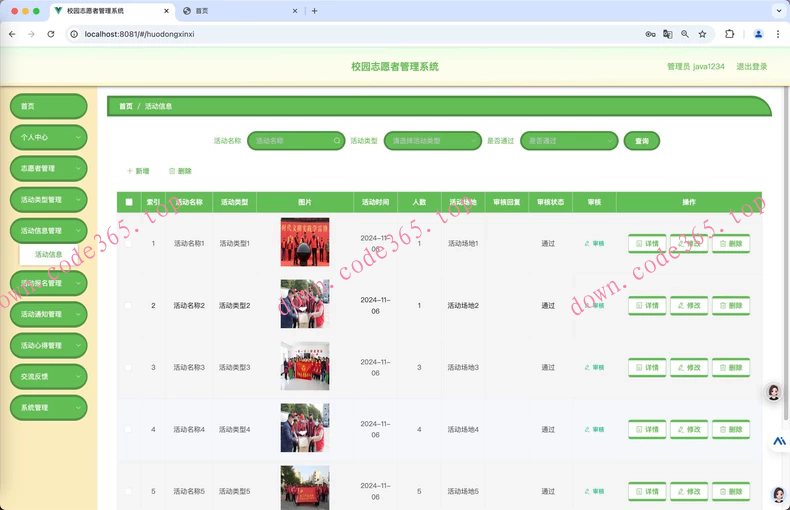
Task: Focus the 活动名称 search input field
Action: tap(296, 141)
